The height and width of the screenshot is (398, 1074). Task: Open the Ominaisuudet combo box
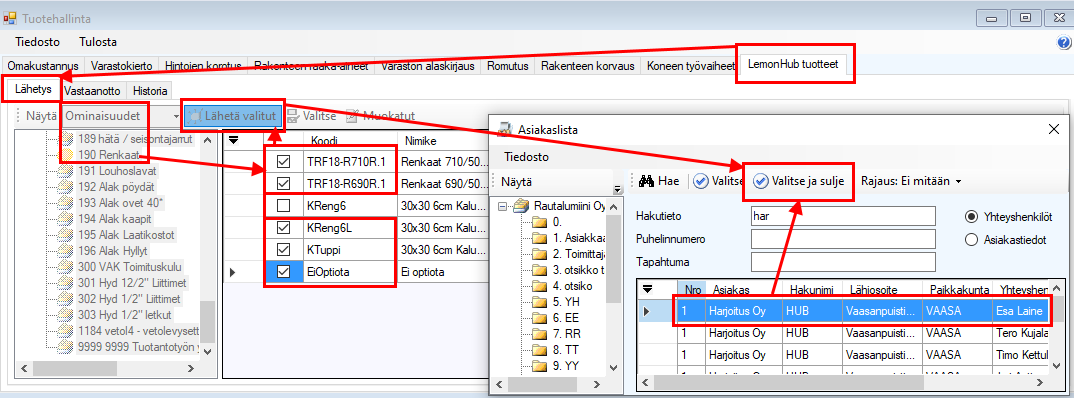tap(121, 116)
